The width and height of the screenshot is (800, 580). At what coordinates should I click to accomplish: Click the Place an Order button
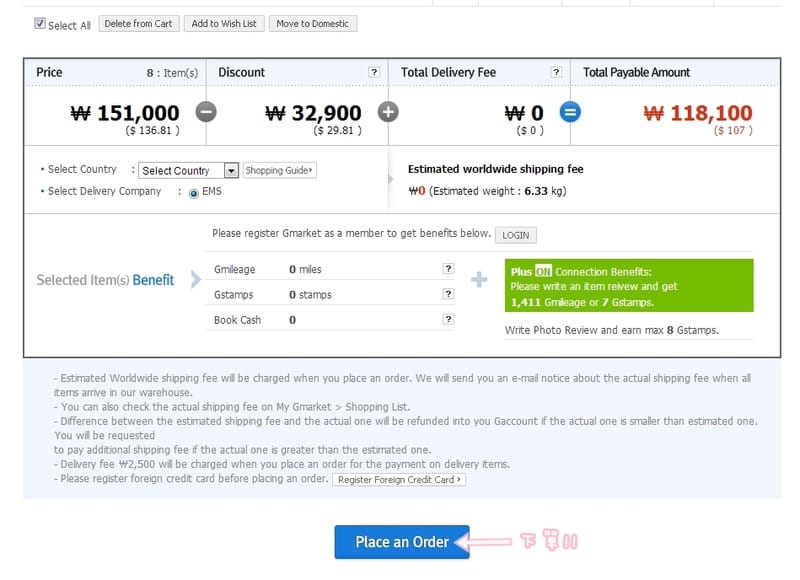(402, 542)
